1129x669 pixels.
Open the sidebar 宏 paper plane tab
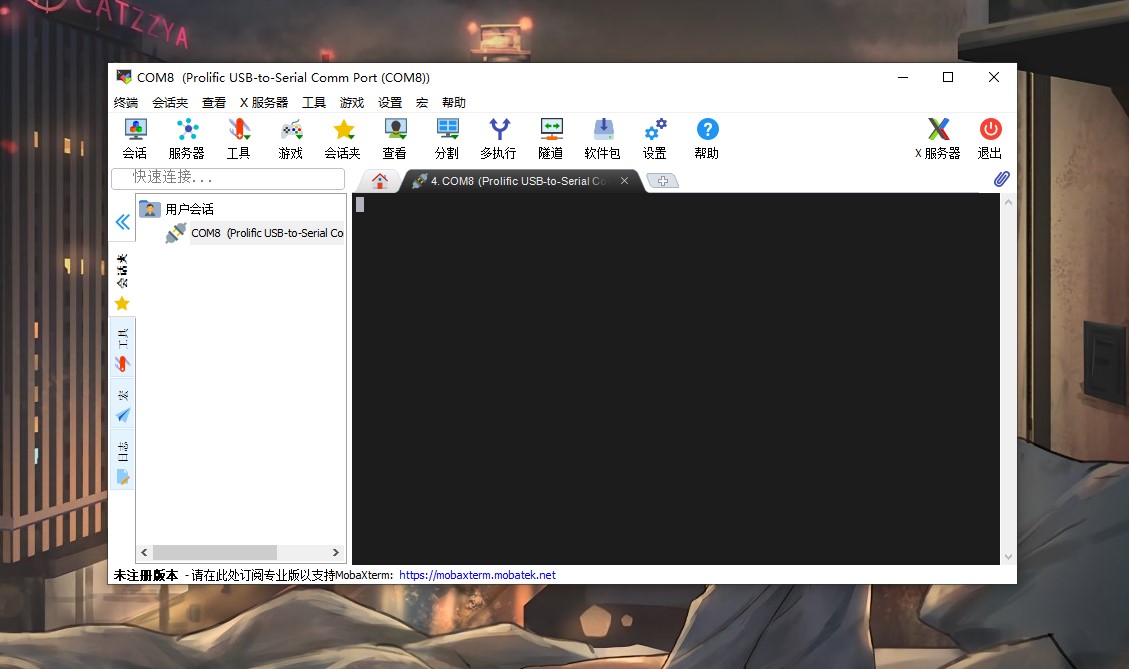(x=122, y=406)
